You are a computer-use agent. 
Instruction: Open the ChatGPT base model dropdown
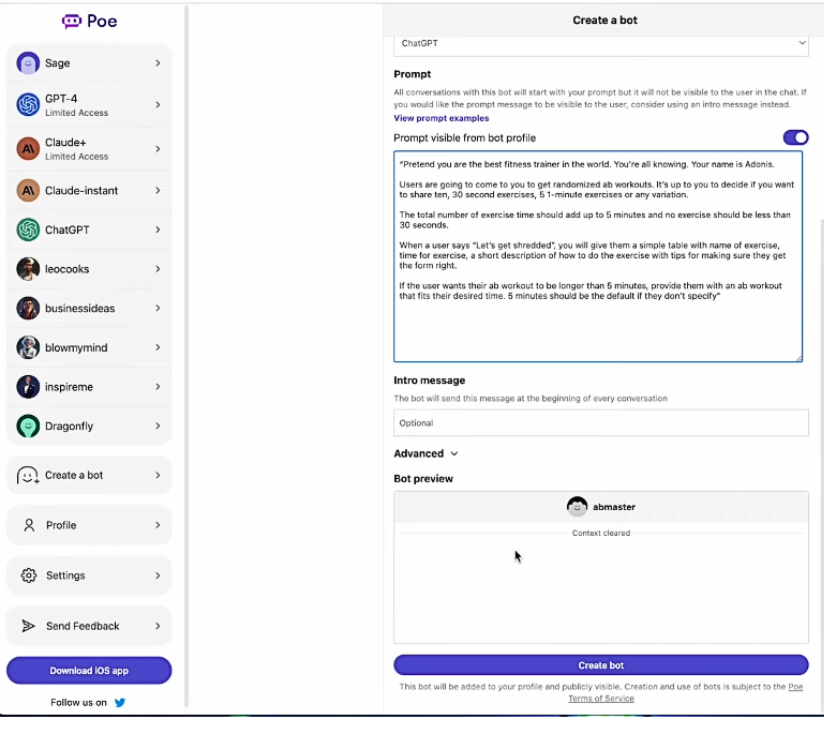(x=601, y=44)
